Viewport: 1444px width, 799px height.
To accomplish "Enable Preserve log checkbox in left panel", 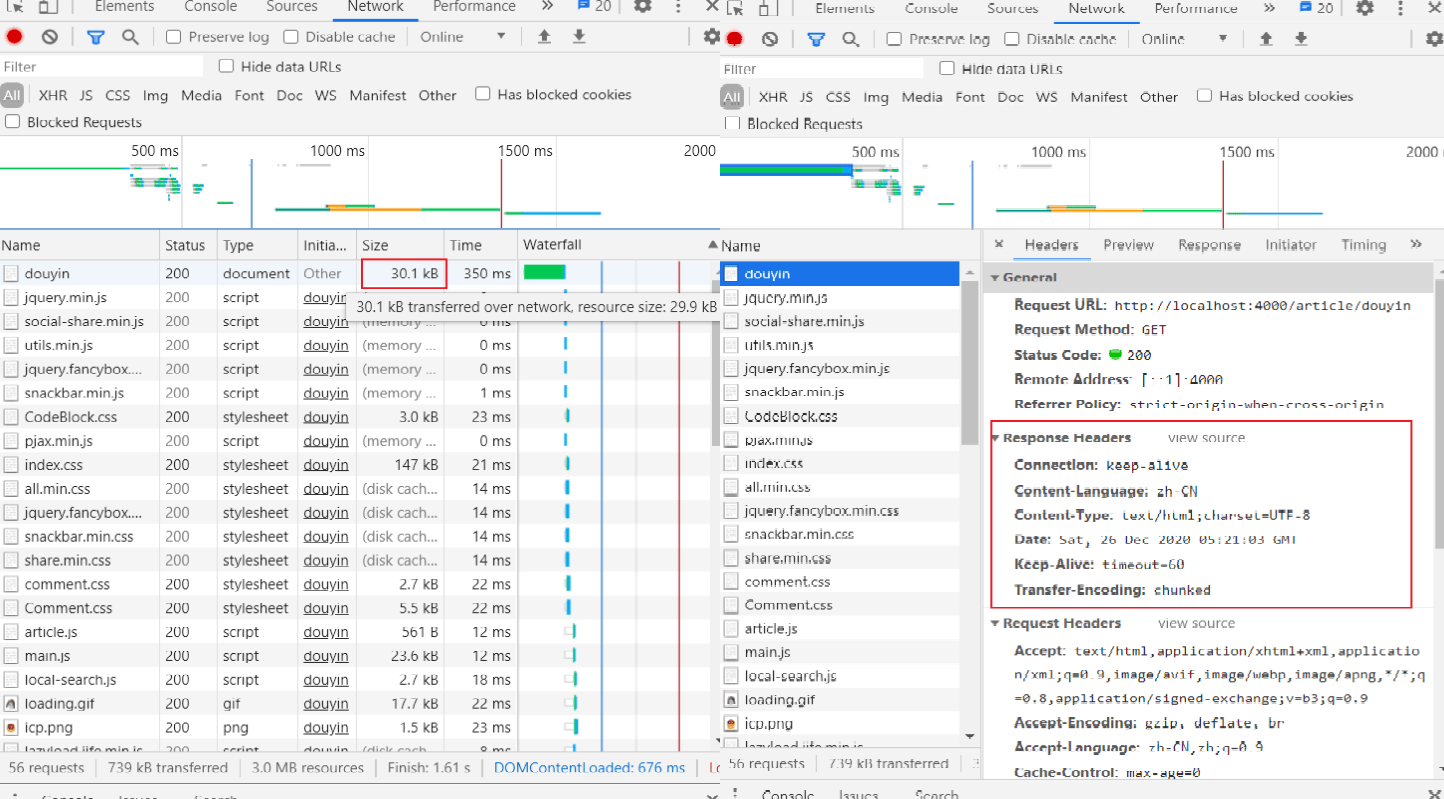I will (174, 37).
